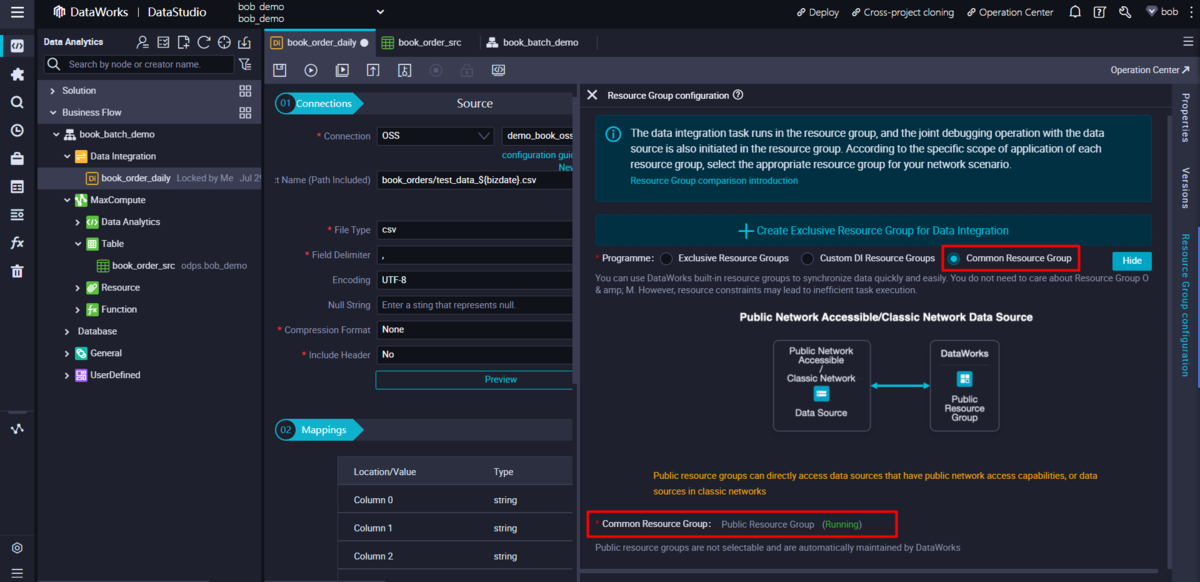The width and height of the screenshot is (1200, 582).
Task: Select Custom DI Resource Groups radio option
Action: tap(808, 258)
